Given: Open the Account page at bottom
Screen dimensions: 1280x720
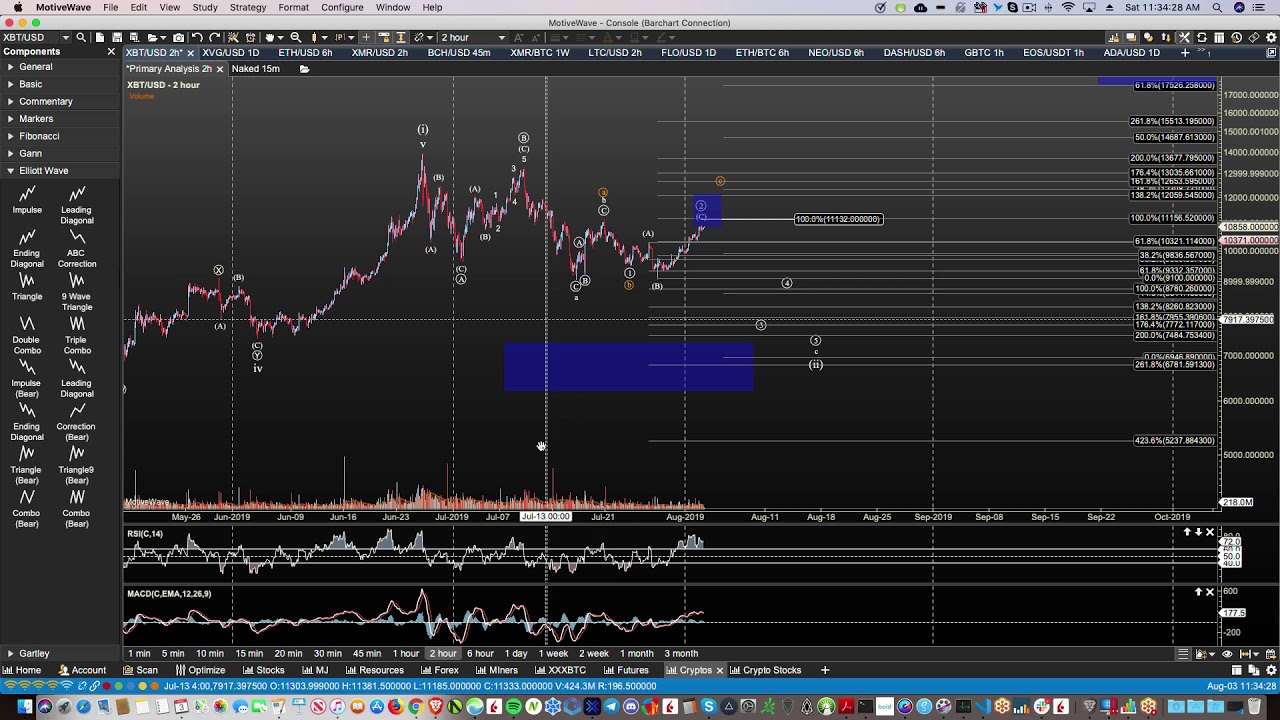Looking at the screenshot, I should click(x=82, y=670).
